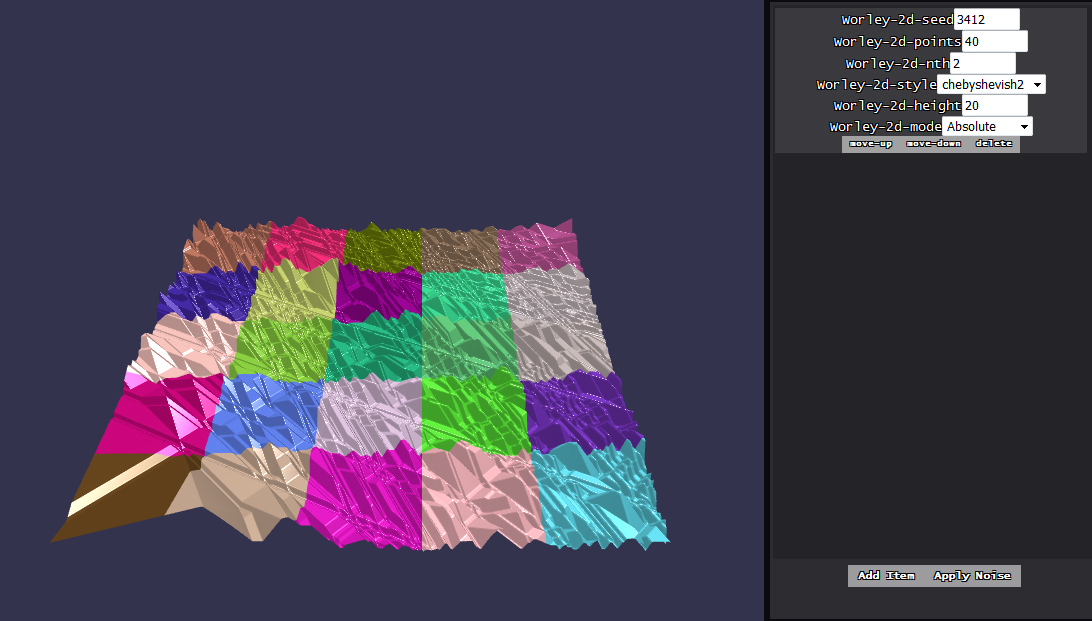Click the cyan terrain tile

595,495
